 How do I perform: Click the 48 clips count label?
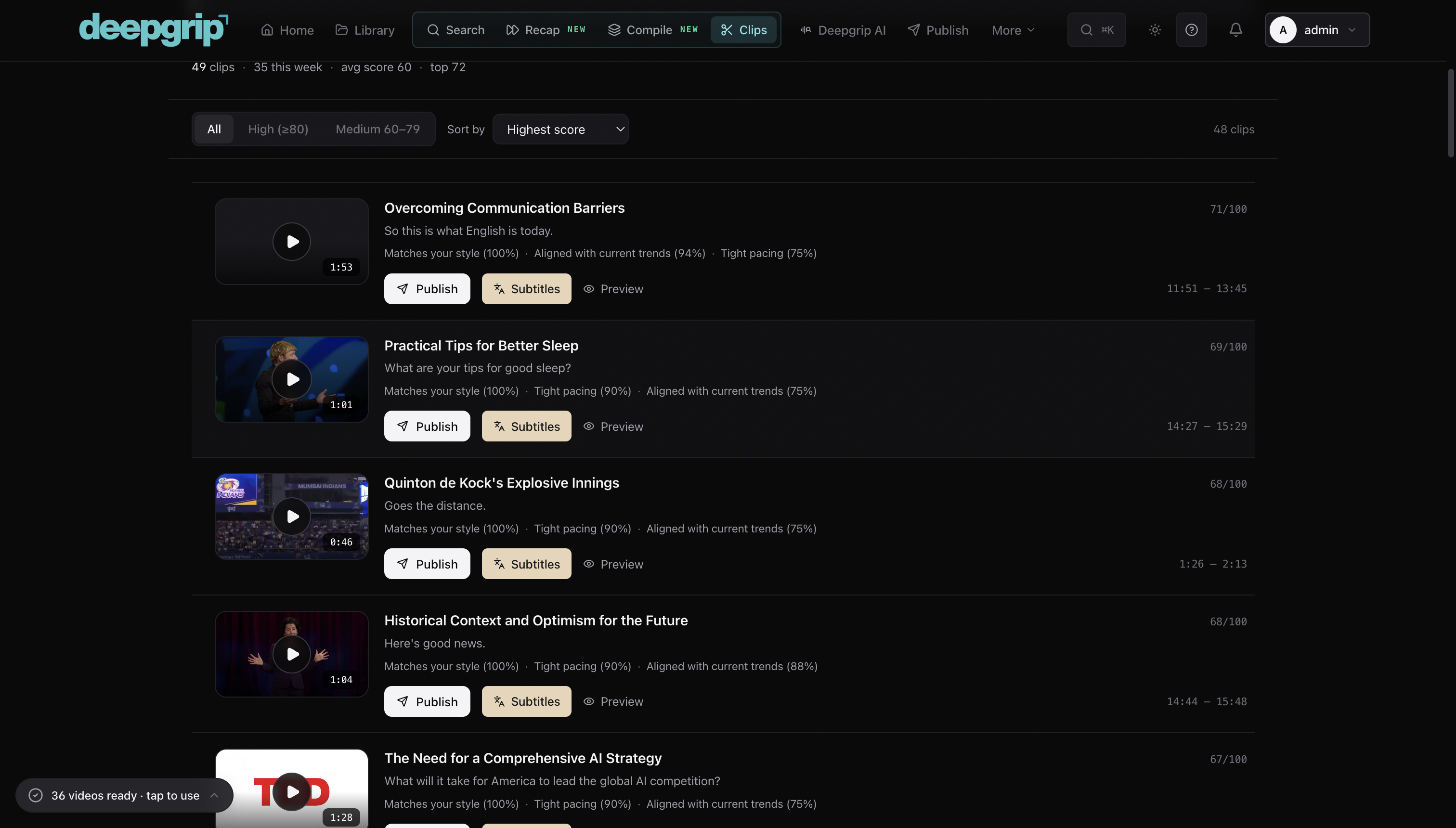coord(1234,129)
